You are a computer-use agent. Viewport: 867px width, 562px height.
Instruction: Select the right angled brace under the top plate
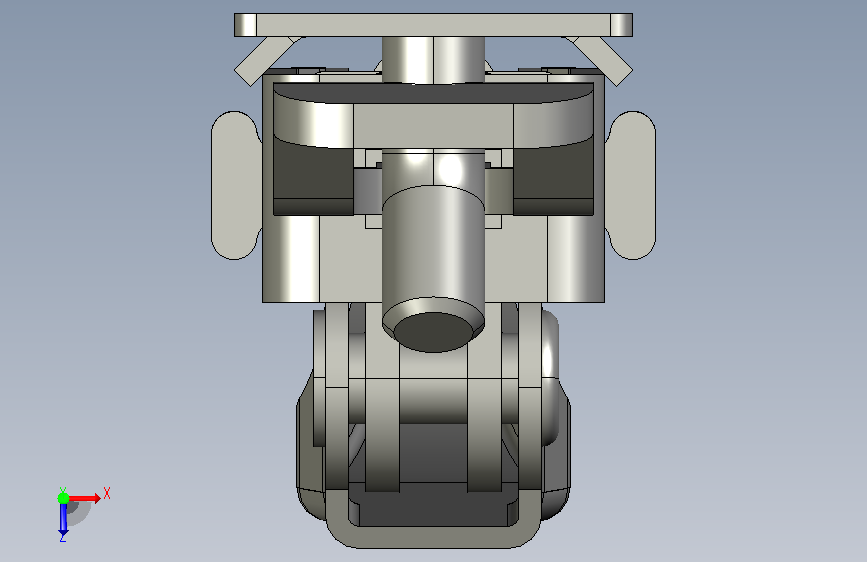(599, 61)
